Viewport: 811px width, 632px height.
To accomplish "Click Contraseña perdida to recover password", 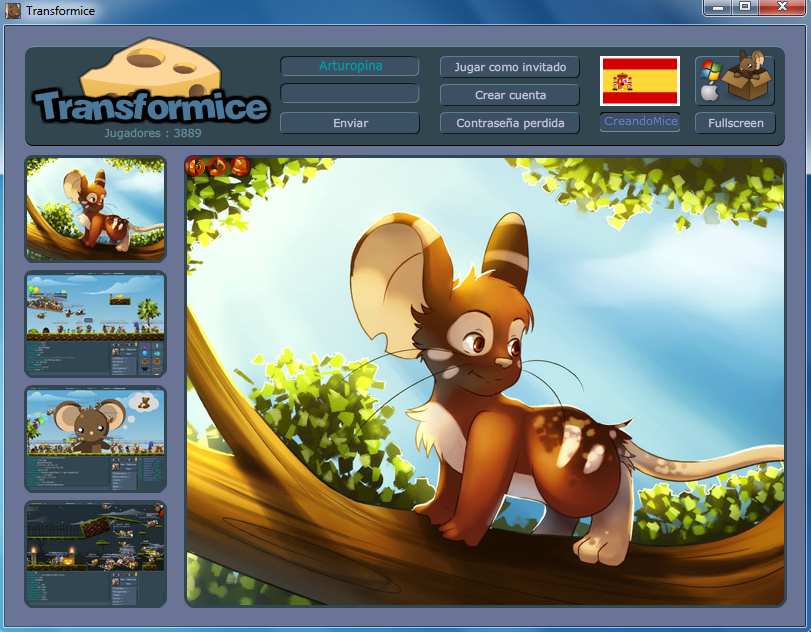I will tap(509, 123).
